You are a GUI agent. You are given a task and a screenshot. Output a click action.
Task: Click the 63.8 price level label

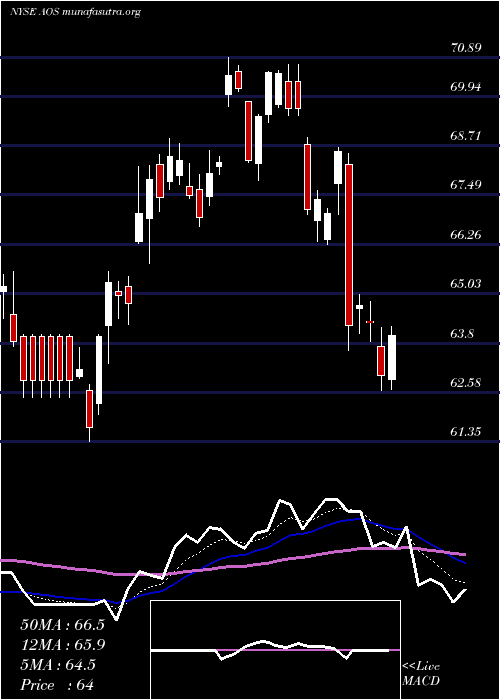click(462, 333)
